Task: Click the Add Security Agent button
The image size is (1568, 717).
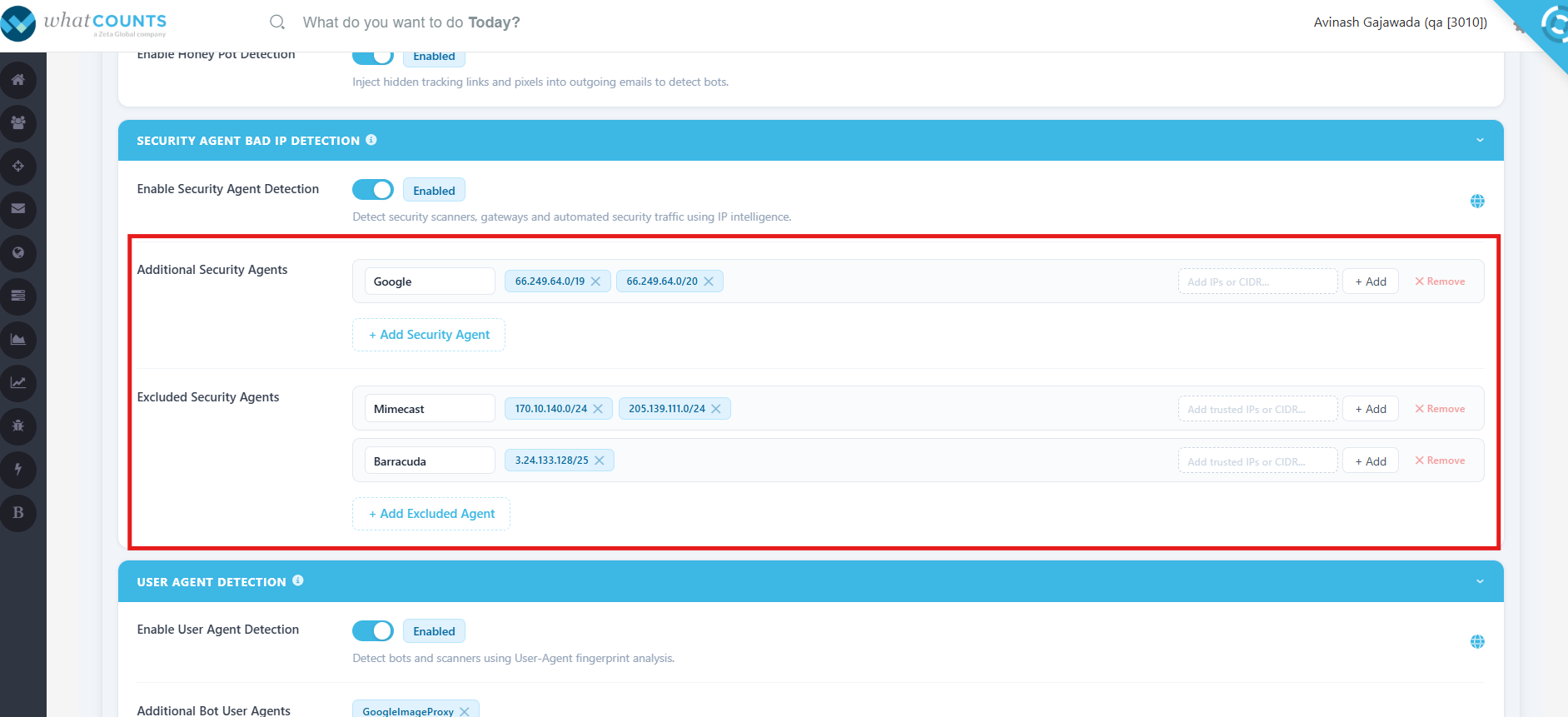Action: click(x=429, y=335)
